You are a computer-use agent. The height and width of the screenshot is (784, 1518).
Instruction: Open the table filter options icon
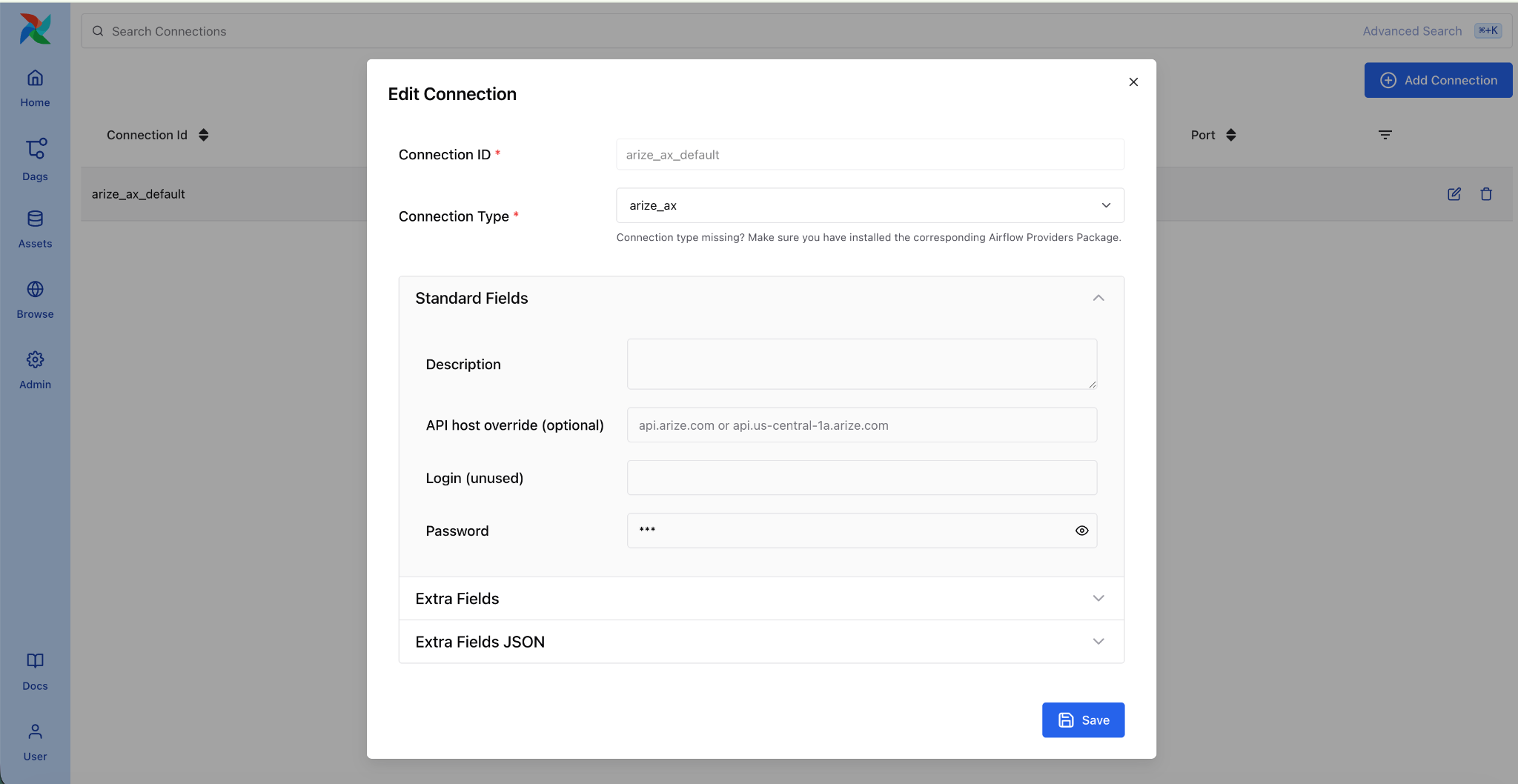(1385, 135)
